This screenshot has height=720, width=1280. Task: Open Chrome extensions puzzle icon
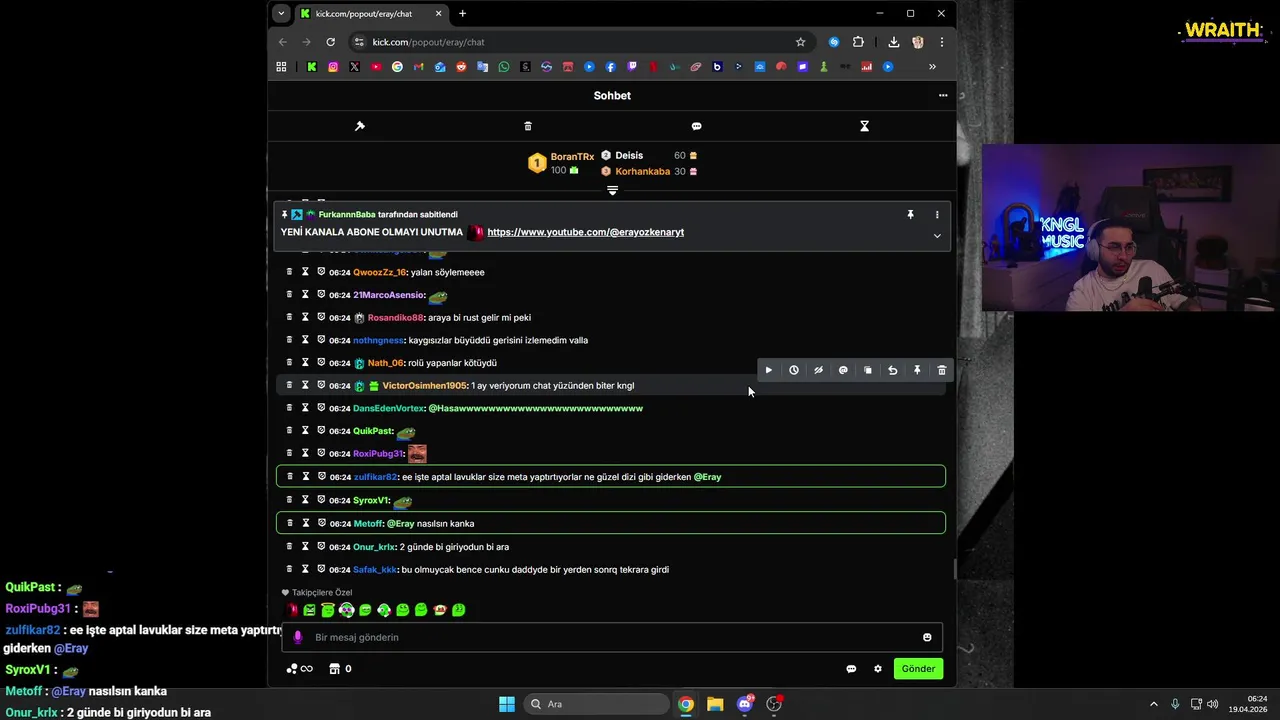pos(858,42)
